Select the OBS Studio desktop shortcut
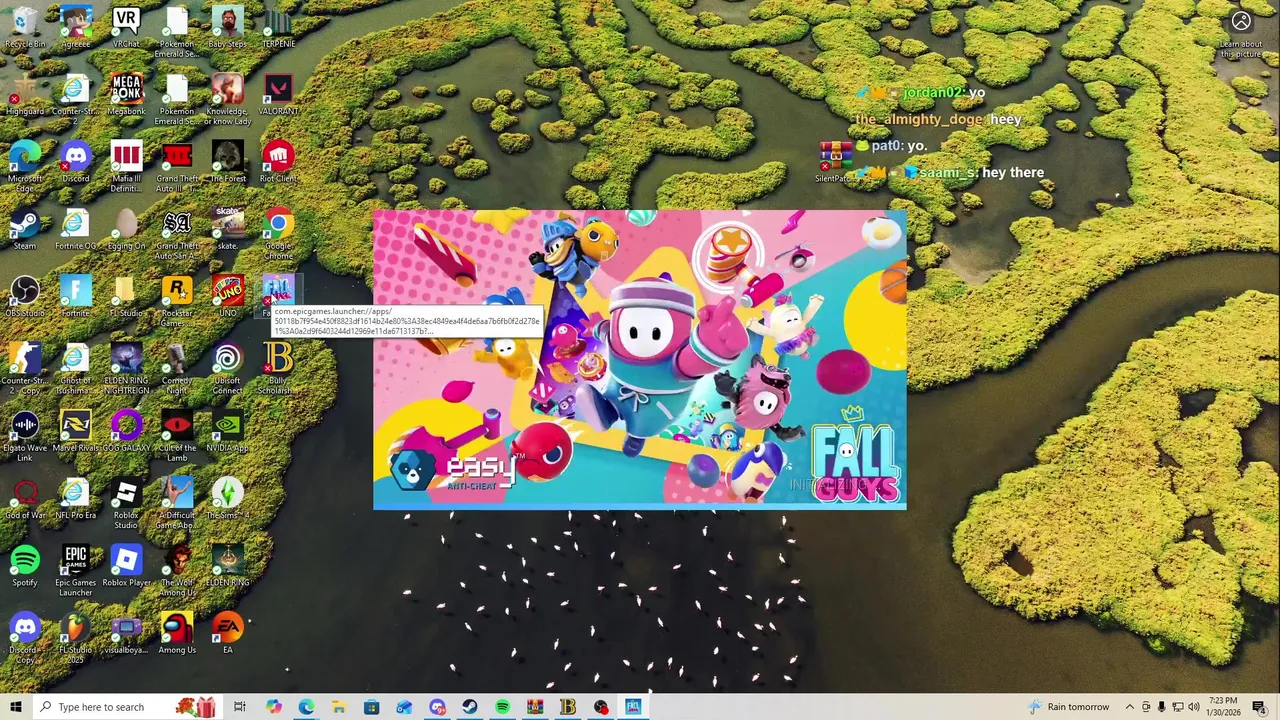1280x720 pixels. pos(25,296)
